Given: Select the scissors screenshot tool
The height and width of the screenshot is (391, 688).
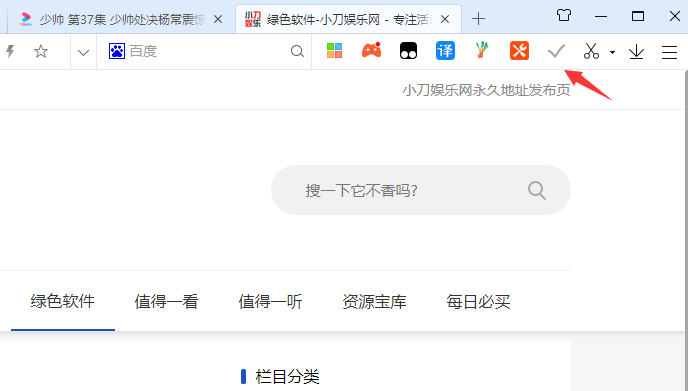Looking at the screenshot, I should coord(591,51).
